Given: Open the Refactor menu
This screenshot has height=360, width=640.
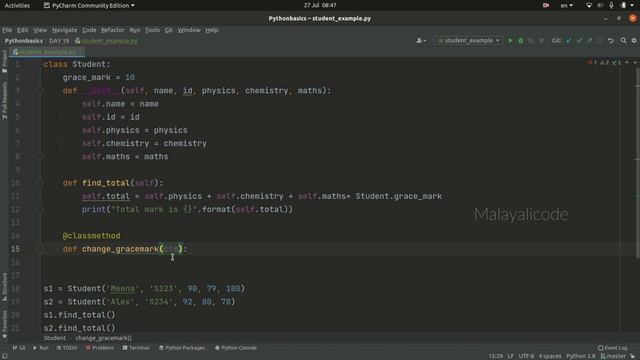Looking at the screenshot, I should click(113, 30).
